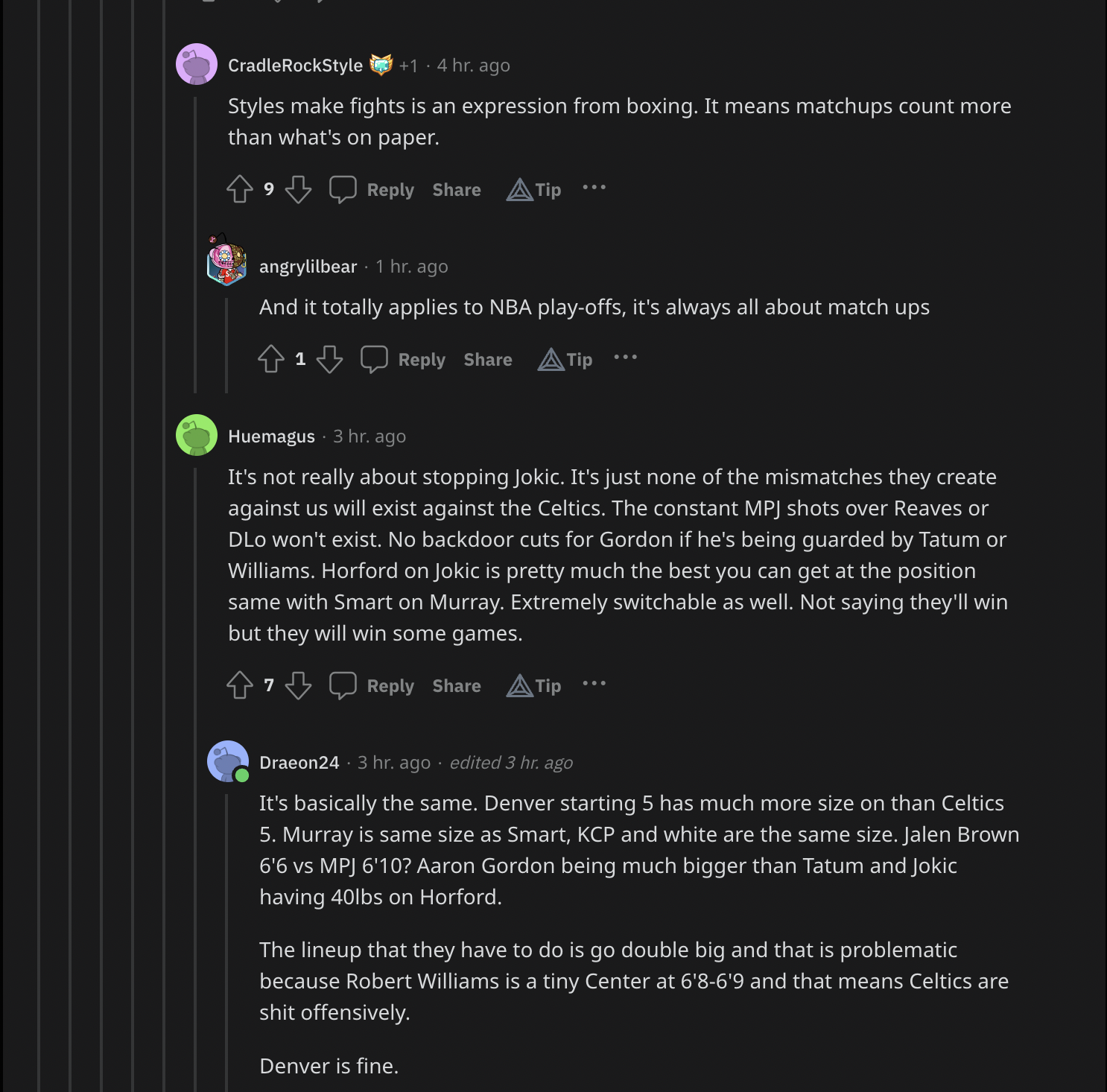Screen dimensions: 1107x1092
Task: Open more options on CradleRockStyle's comment
Action: click(594, 188)
